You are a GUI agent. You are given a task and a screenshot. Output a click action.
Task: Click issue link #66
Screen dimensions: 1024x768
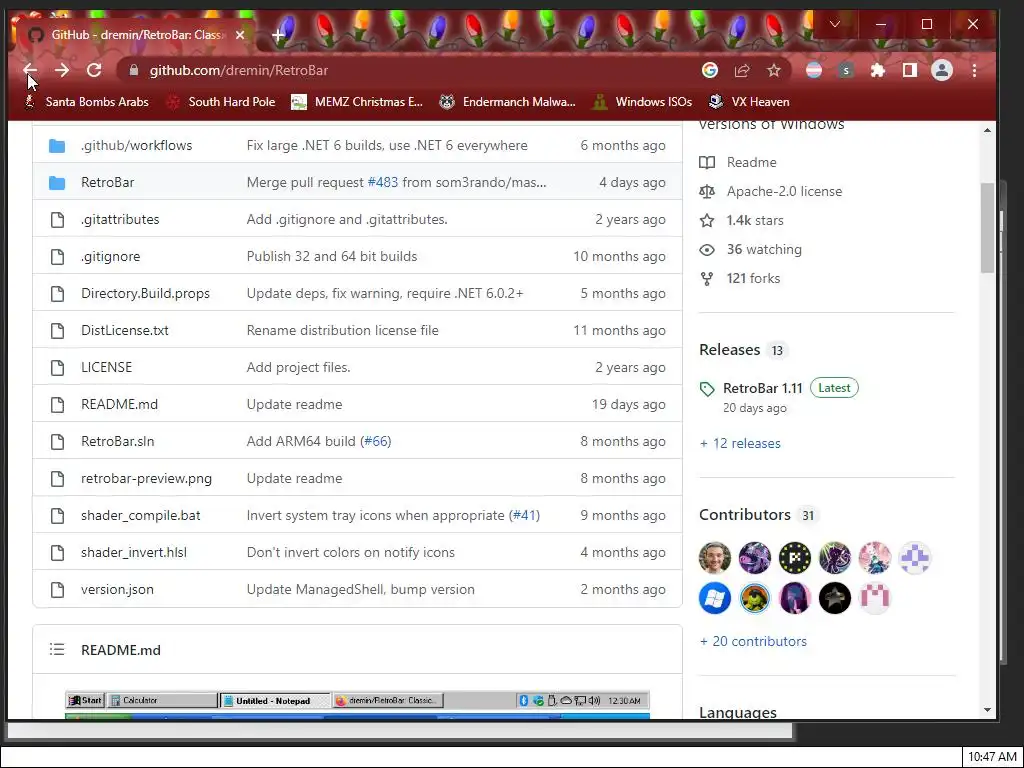tap(376, 441)
